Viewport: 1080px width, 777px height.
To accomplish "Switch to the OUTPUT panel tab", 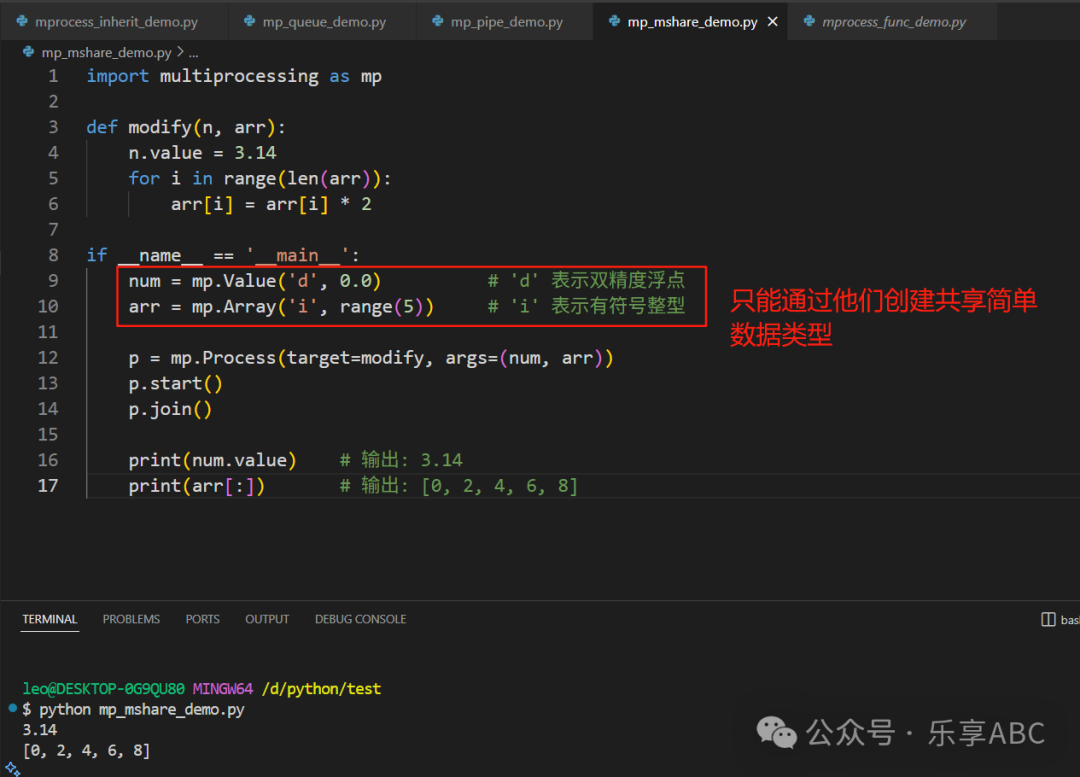I will click(267, 619).
